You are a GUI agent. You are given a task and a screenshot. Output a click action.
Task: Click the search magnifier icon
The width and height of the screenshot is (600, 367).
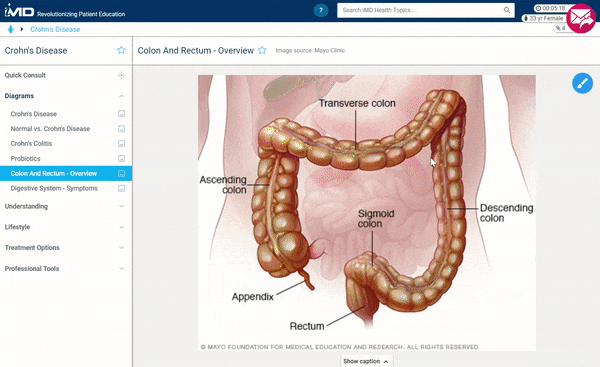pos(507,10)
